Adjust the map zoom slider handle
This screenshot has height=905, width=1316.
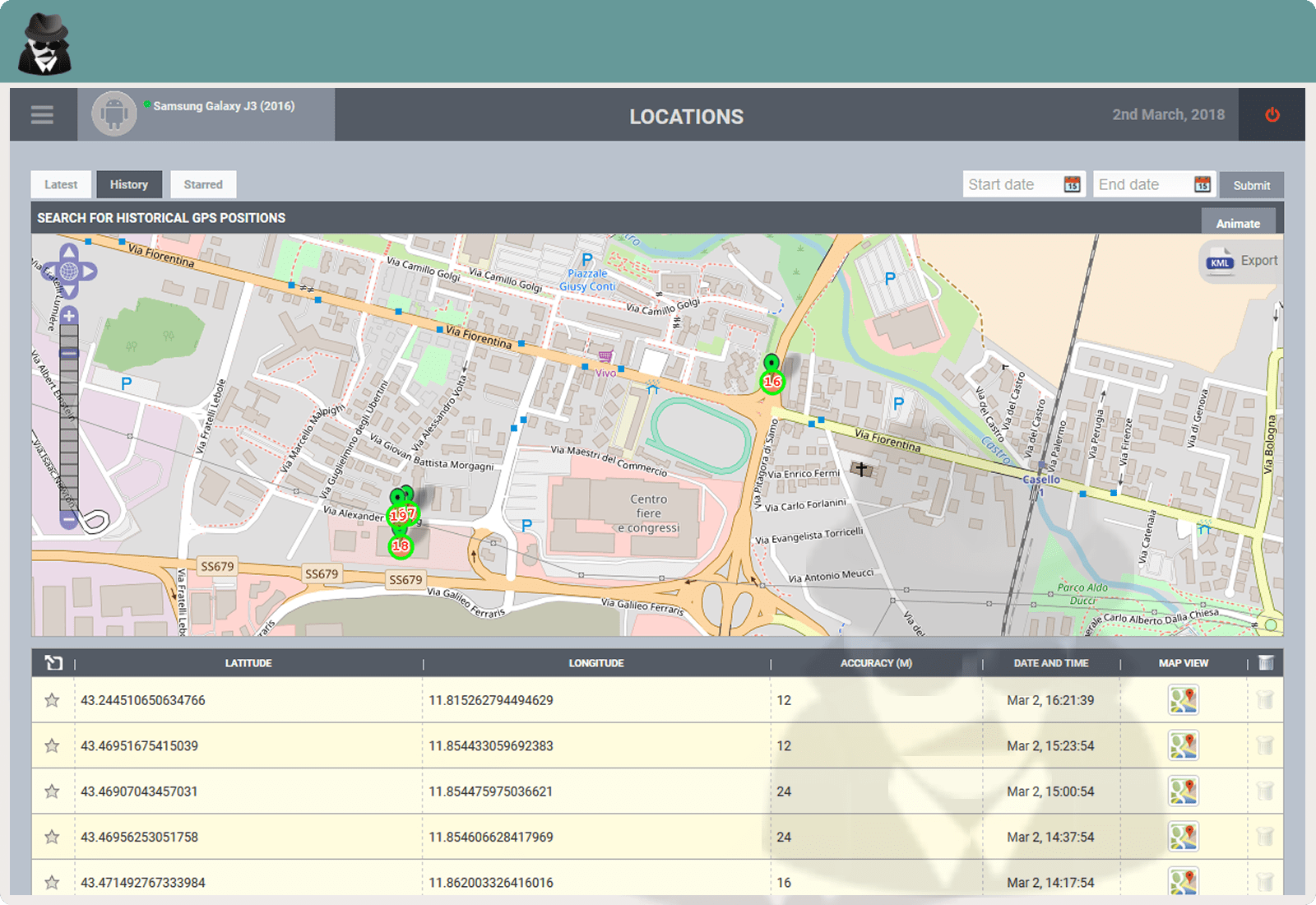tap(67, 352)
